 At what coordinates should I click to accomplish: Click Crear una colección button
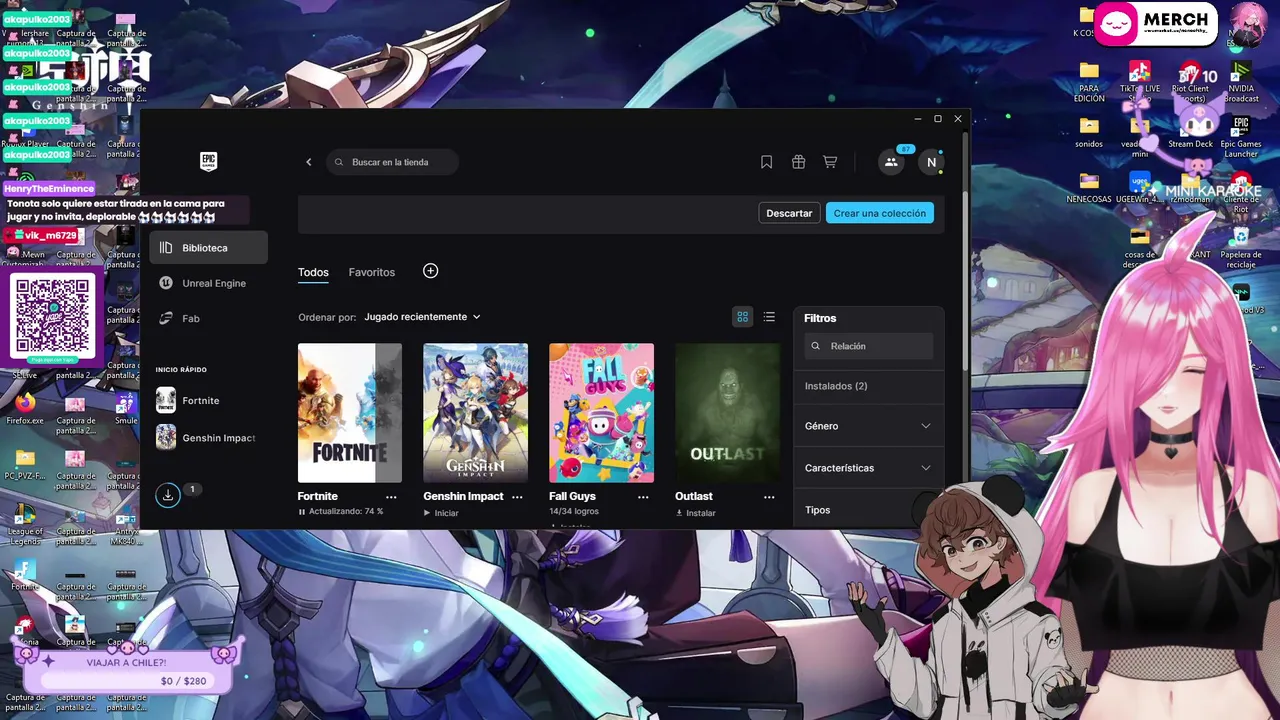pyautogui.click(x=880, y=213)
